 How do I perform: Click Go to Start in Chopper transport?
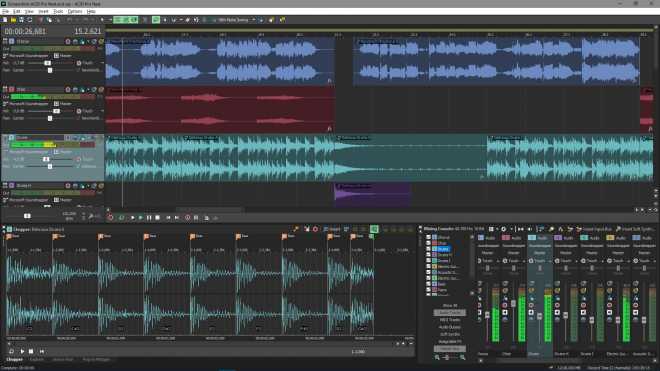click(x=42, y=351)
